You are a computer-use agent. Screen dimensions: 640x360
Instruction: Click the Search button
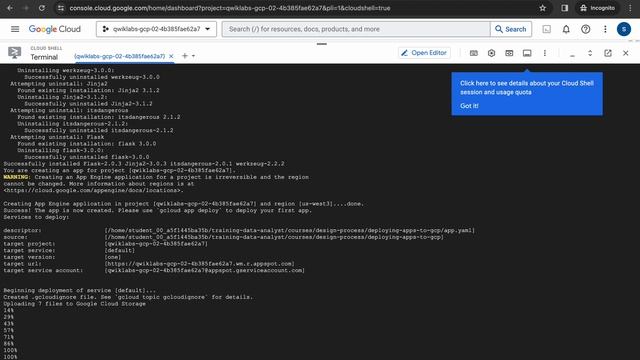point(511,29)
